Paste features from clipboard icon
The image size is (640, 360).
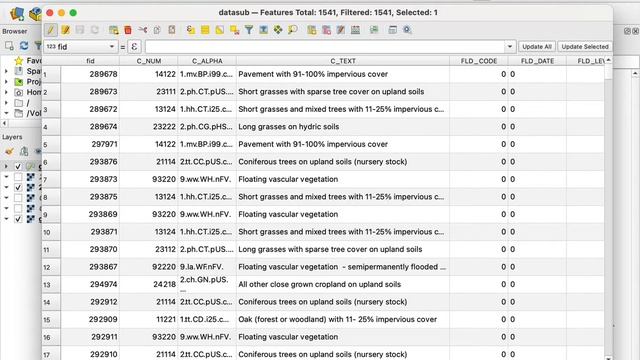(172, 30)
